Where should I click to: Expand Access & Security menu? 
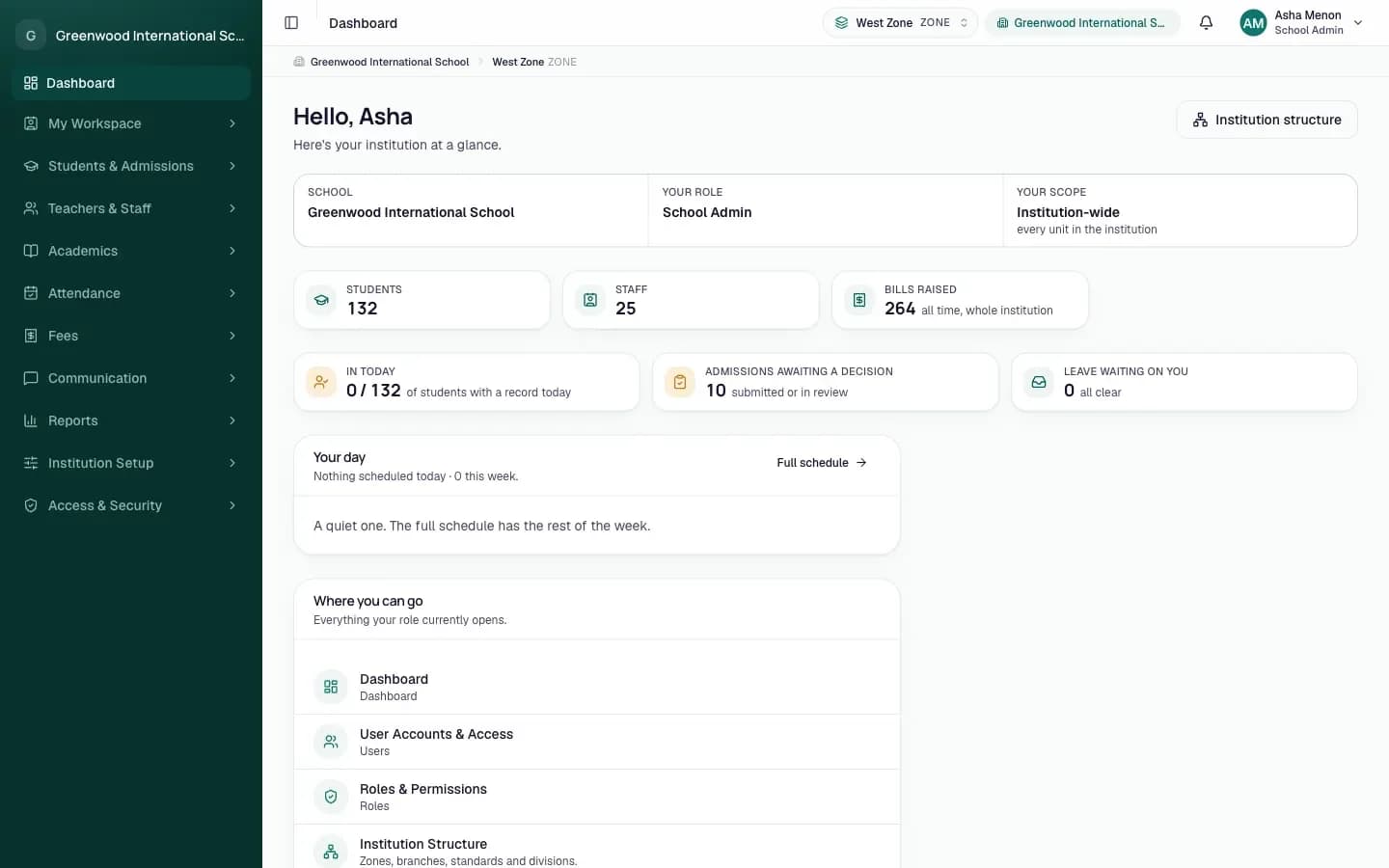point(131,505)
